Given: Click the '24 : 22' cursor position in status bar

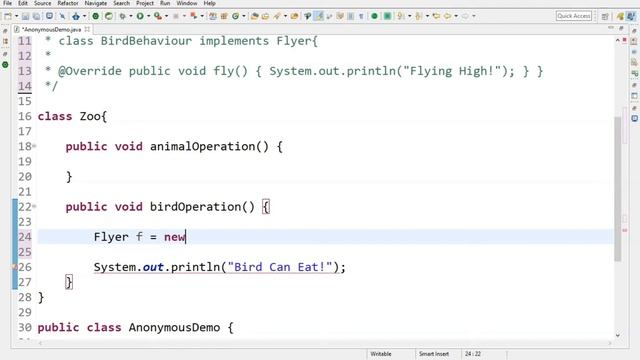Looking at the screenshot, I should (x=473, y=354).
